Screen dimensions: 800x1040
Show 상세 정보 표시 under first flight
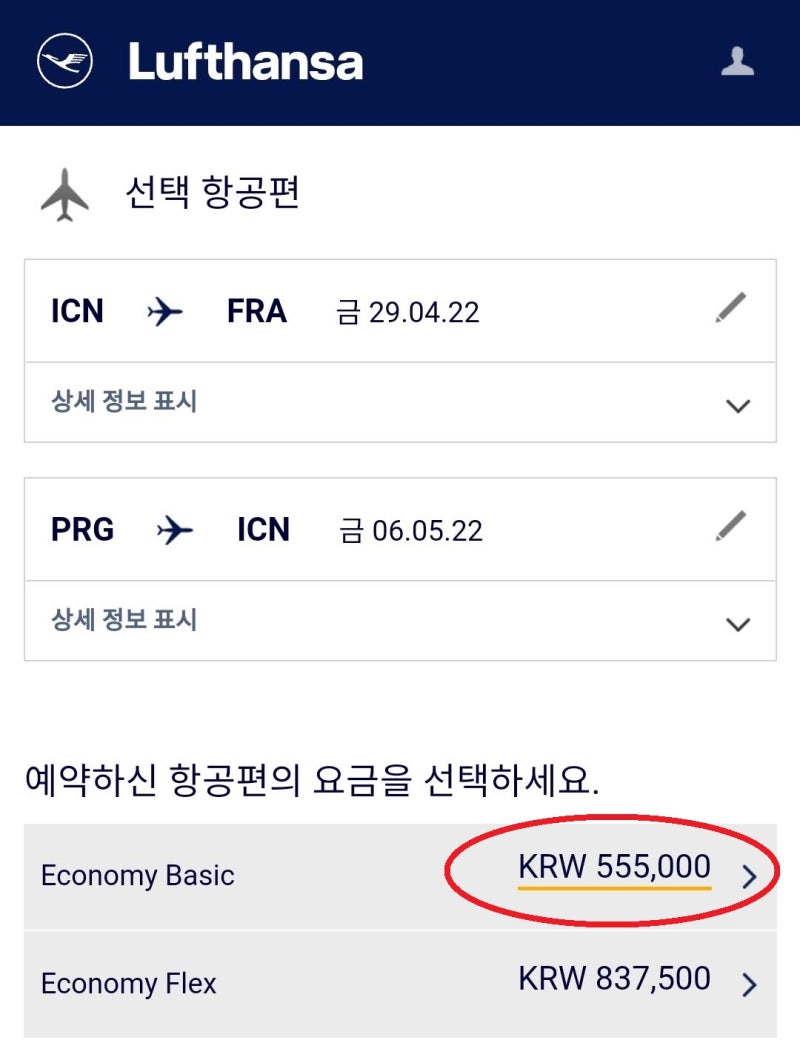pos(124,402)
